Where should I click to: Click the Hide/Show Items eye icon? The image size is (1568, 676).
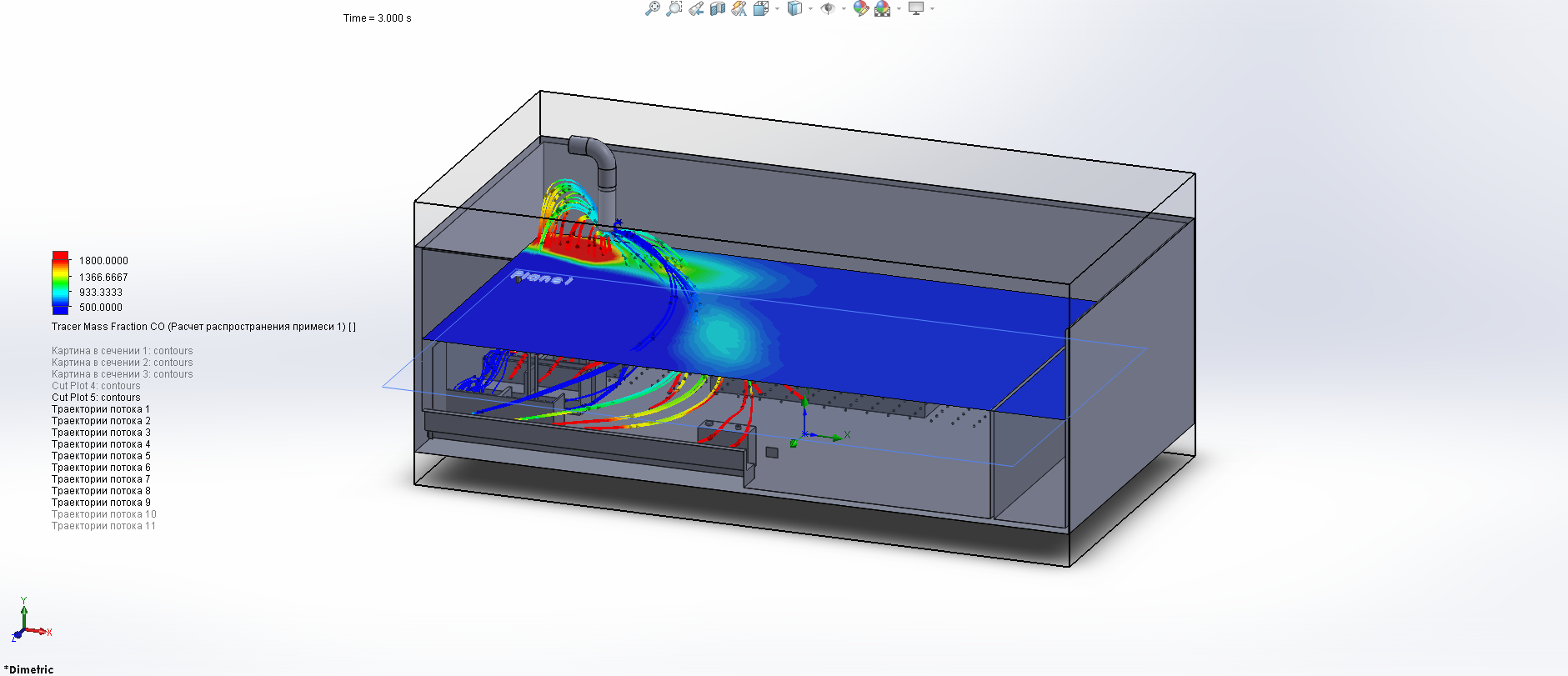[828, 8]
